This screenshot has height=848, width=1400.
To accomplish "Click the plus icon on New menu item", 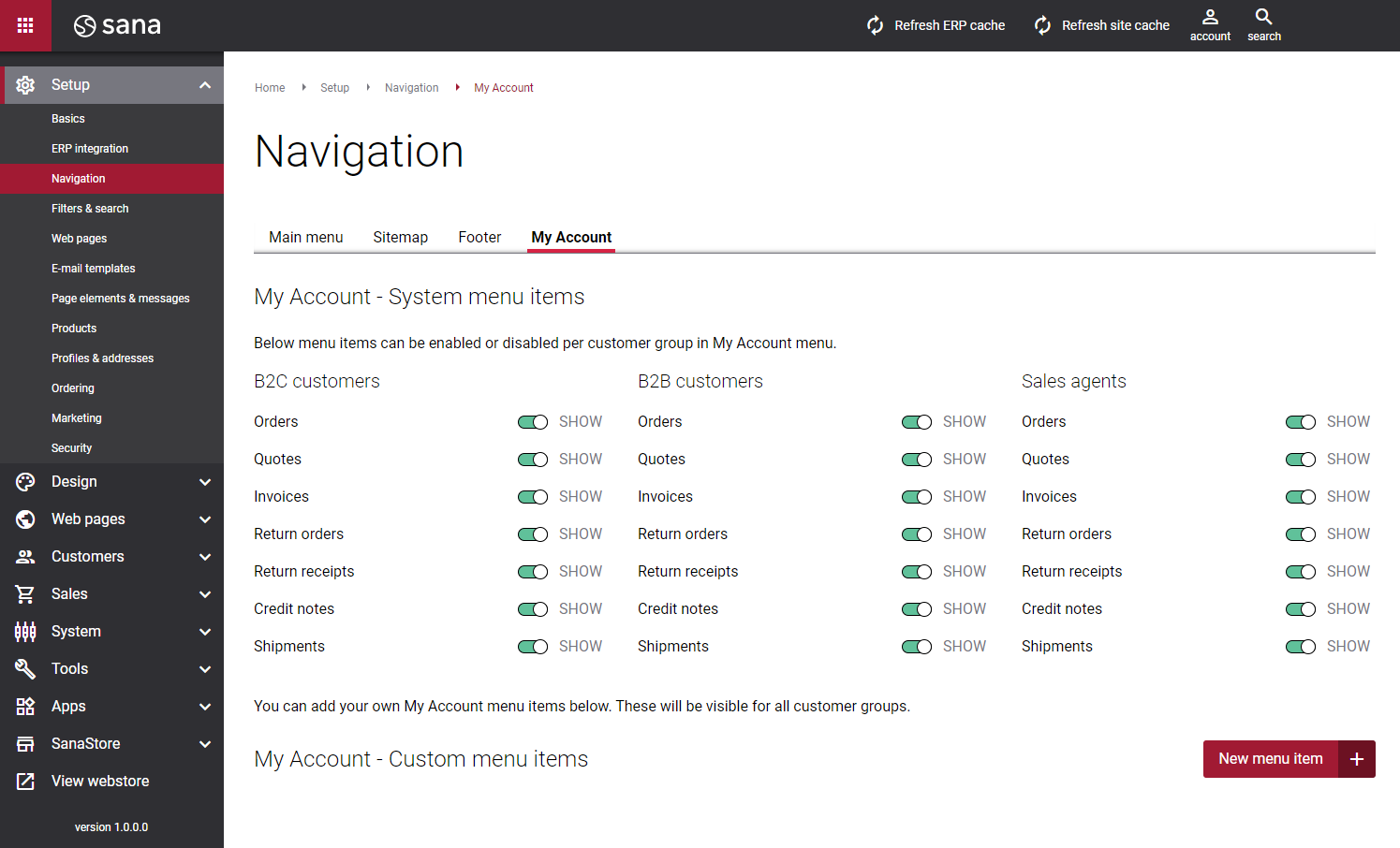I will tap(1357, 759).
